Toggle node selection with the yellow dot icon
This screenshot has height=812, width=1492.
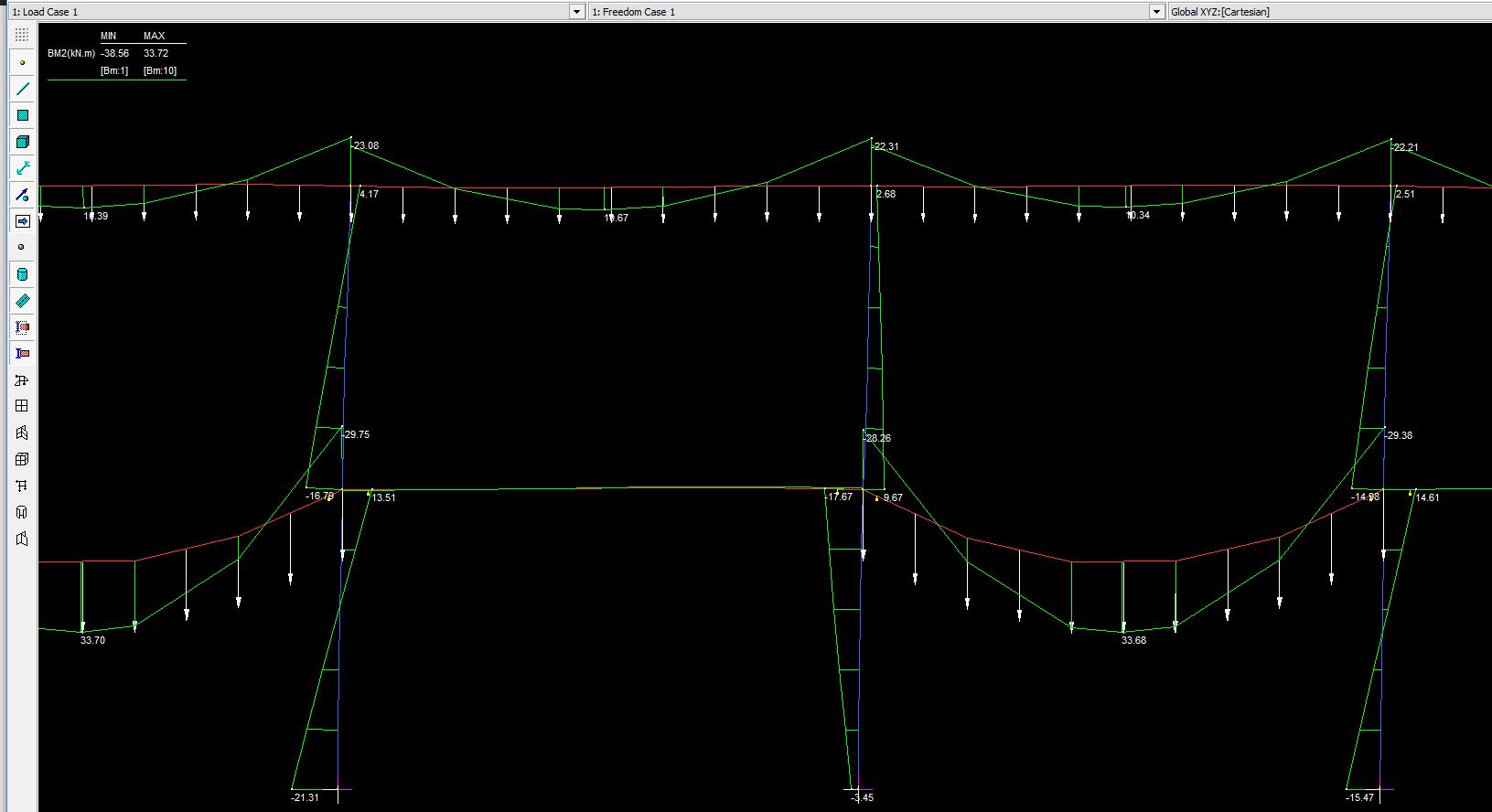pyautogui.click(x=22, y=62)
